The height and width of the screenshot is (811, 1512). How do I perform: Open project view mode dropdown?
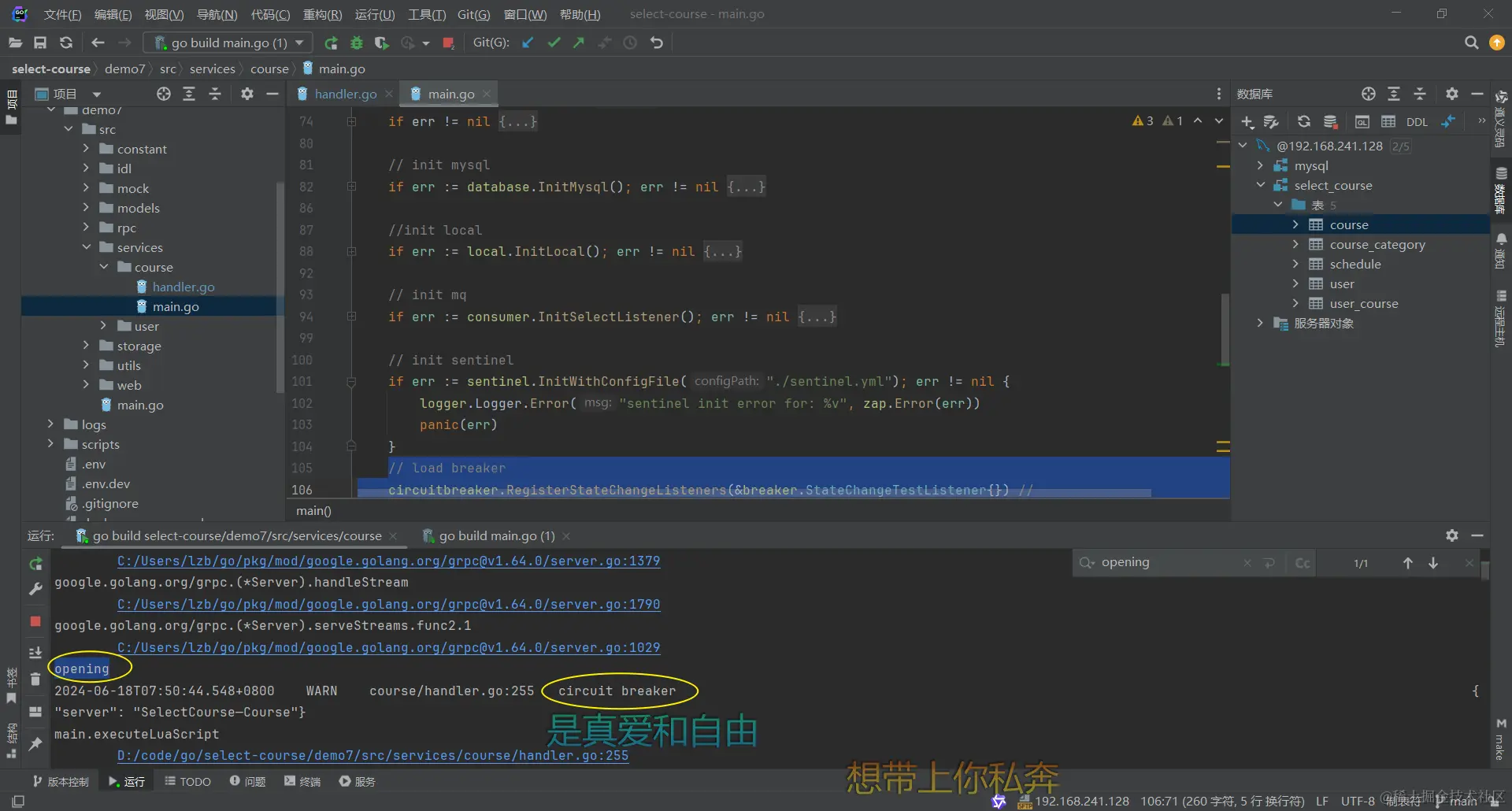click(97, 94)
